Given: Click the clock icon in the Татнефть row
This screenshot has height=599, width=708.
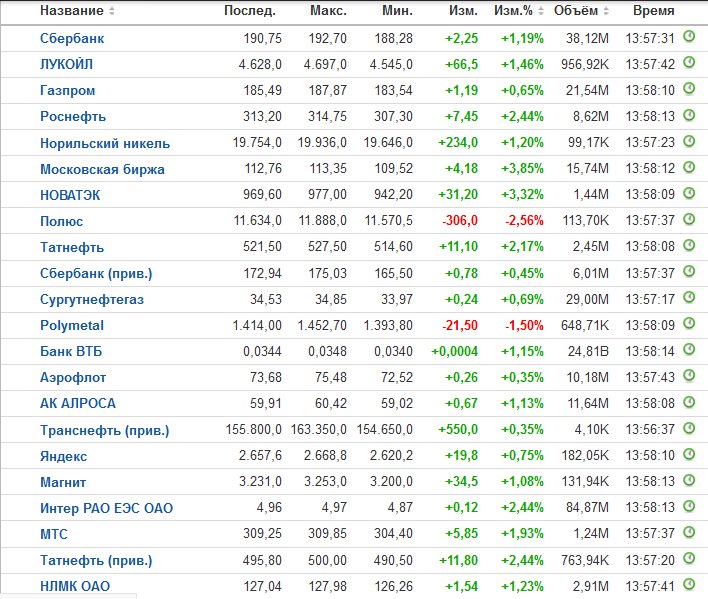Looking at the screenshot, I should pos(689,245).
